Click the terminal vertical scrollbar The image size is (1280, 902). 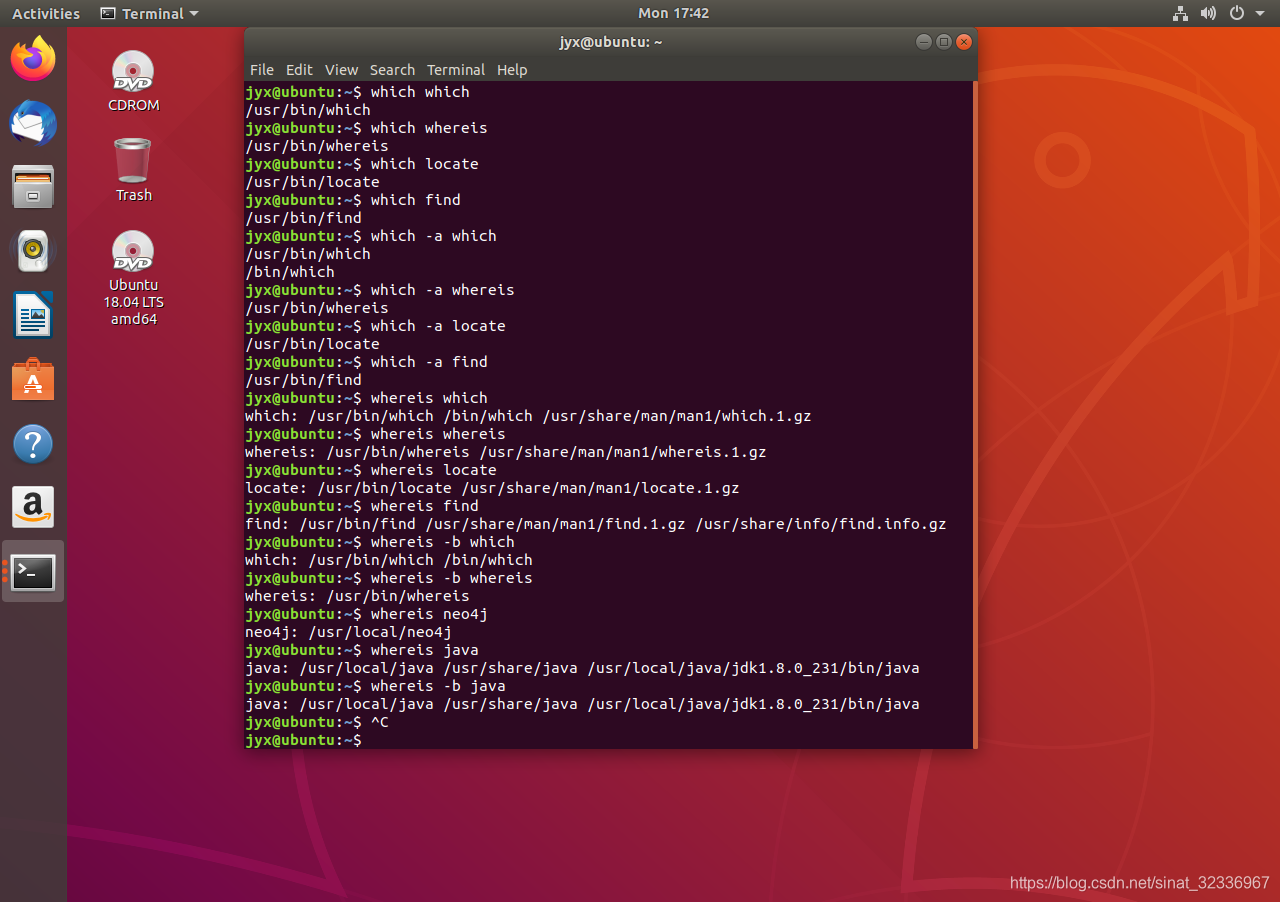pyautogui.click(x=973, y=415)
